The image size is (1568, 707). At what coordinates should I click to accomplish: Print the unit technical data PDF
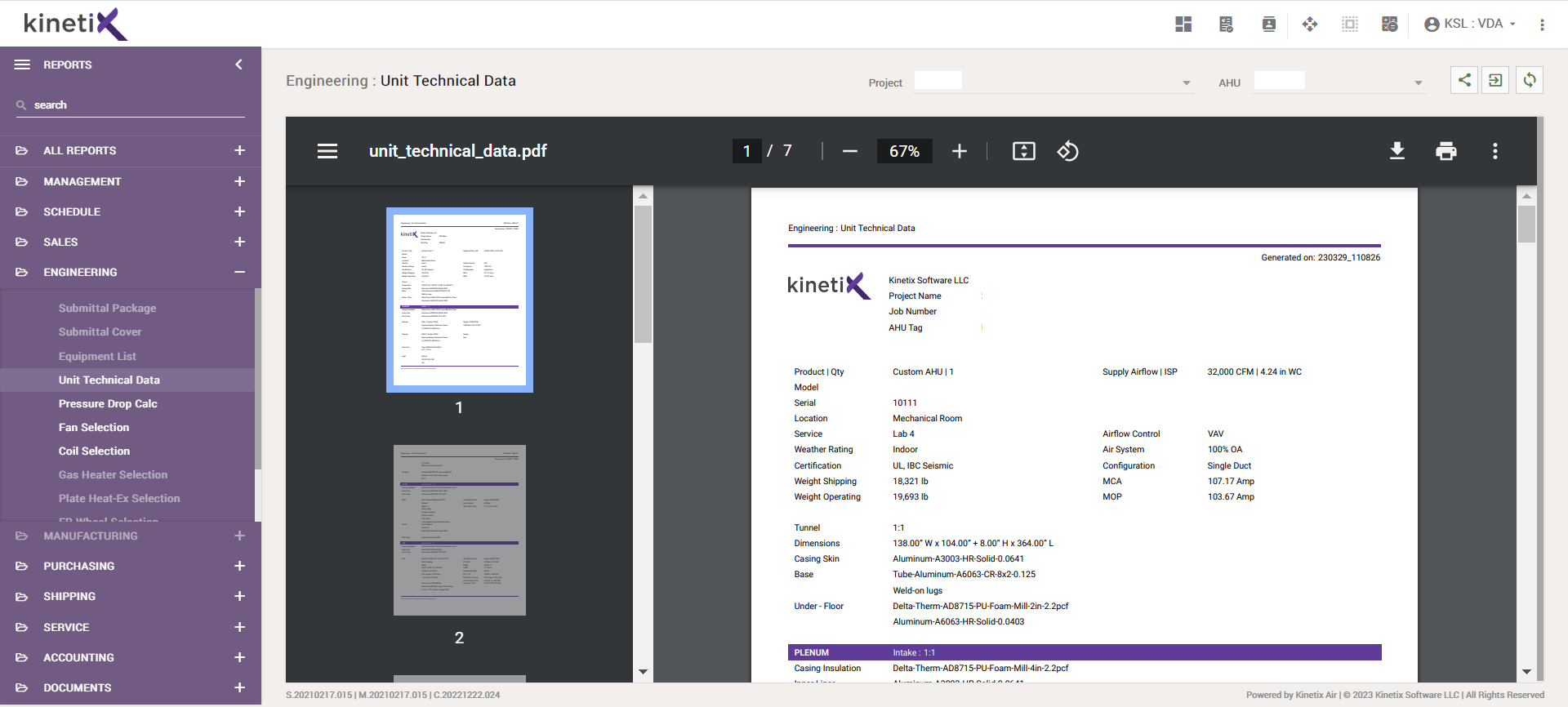pyautogui.click(x=1445, y=151)
